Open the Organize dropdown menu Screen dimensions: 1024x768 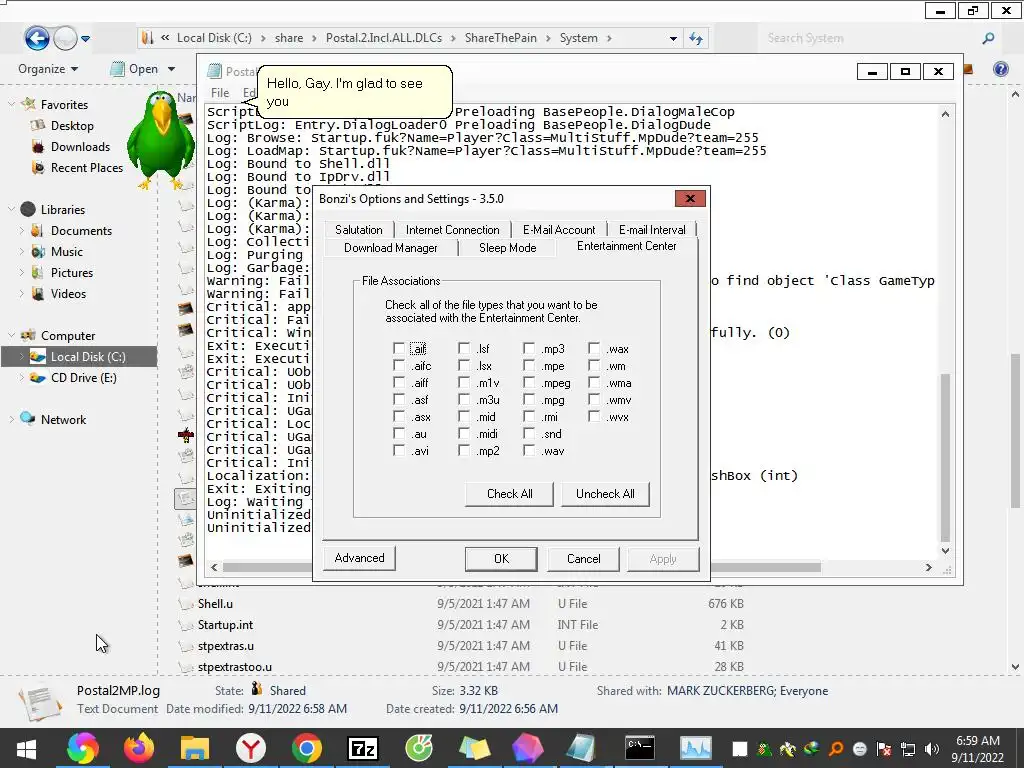tap(48, 69)
